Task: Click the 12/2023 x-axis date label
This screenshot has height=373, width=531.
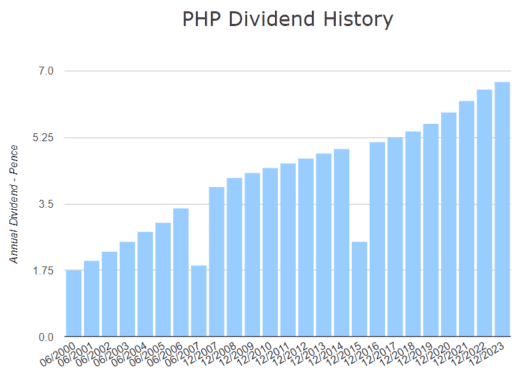Action: 487,354
